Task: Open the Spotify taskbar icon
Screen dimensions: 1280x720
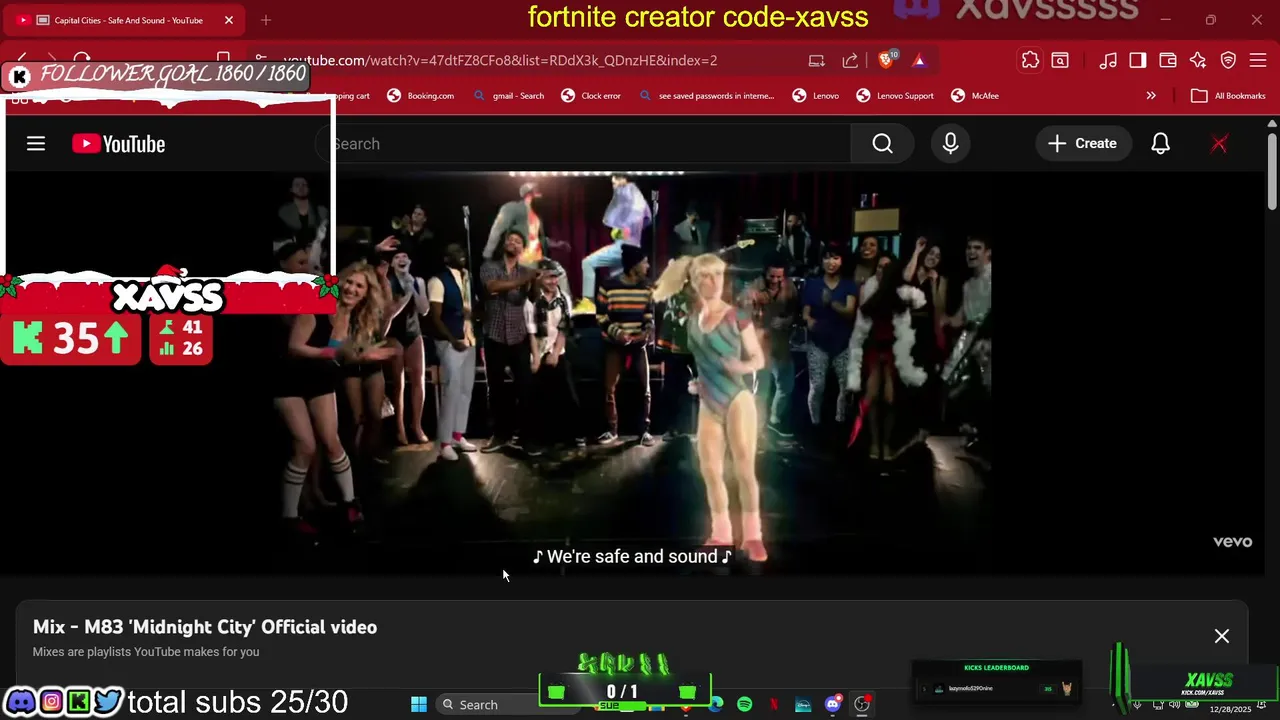Action: [x=744, y=705]
